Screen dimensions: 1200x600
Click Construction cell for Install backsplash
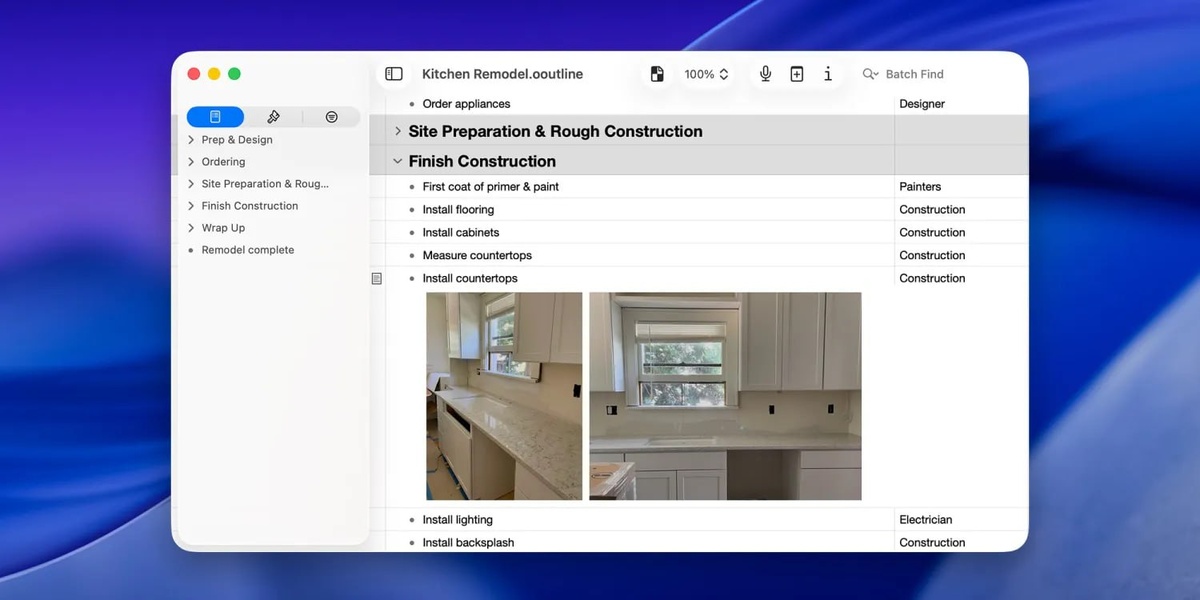pos(932,543)
